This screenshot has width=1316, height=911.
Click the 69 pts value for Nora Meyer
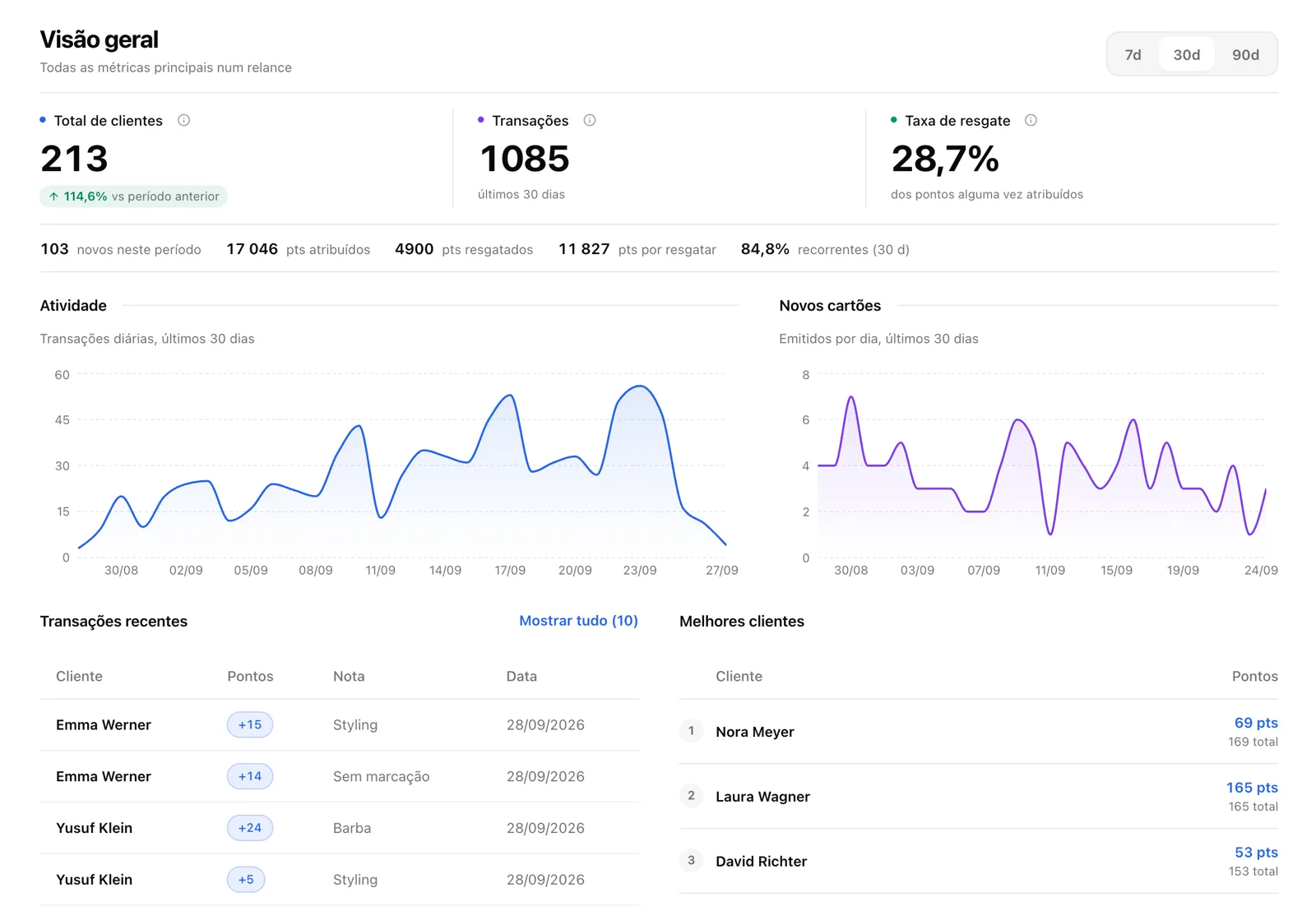pos(1256,723)
